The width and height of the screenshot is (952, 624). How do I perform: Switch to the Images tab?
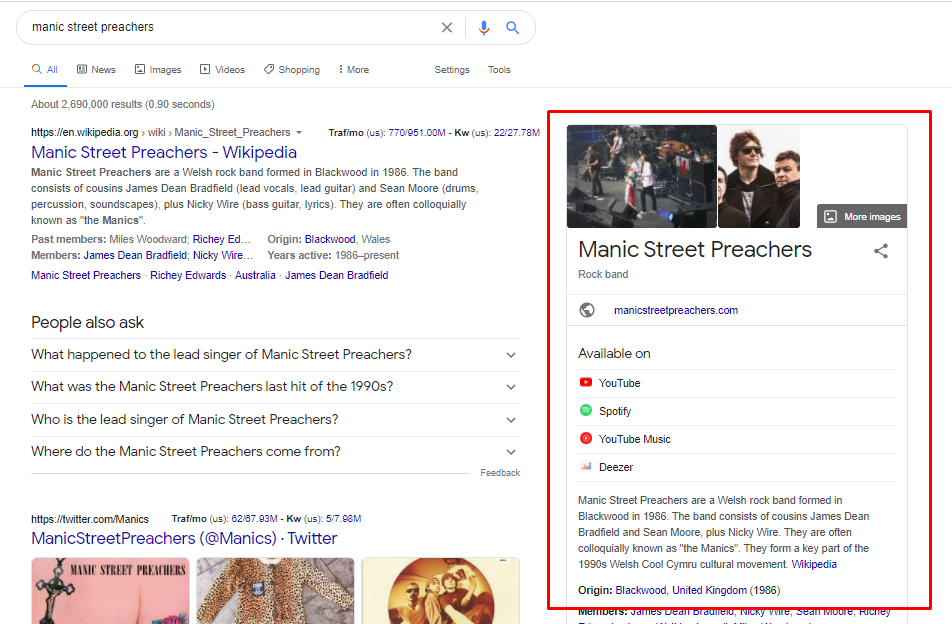(x=158, y=70)
